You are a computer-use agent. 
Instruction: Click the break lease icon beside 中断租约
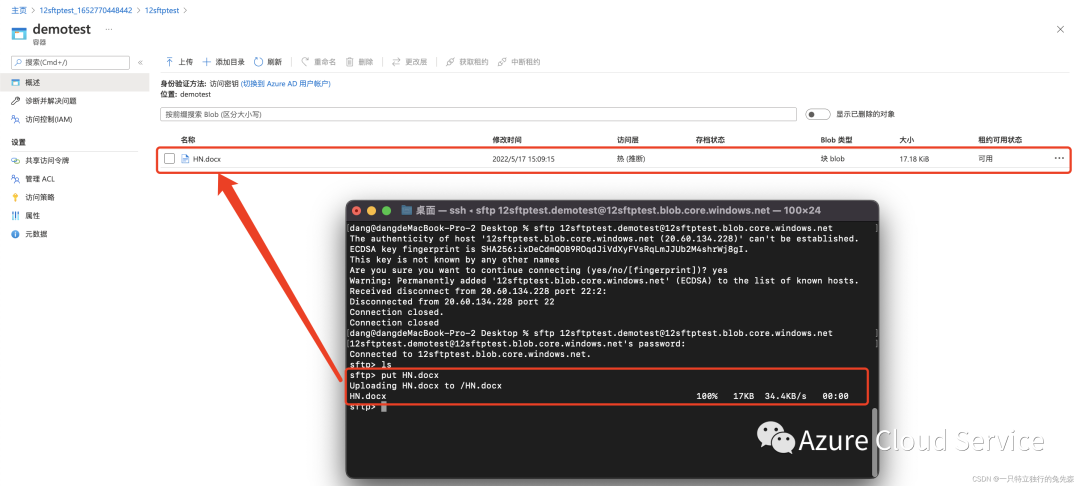[502, 62]
